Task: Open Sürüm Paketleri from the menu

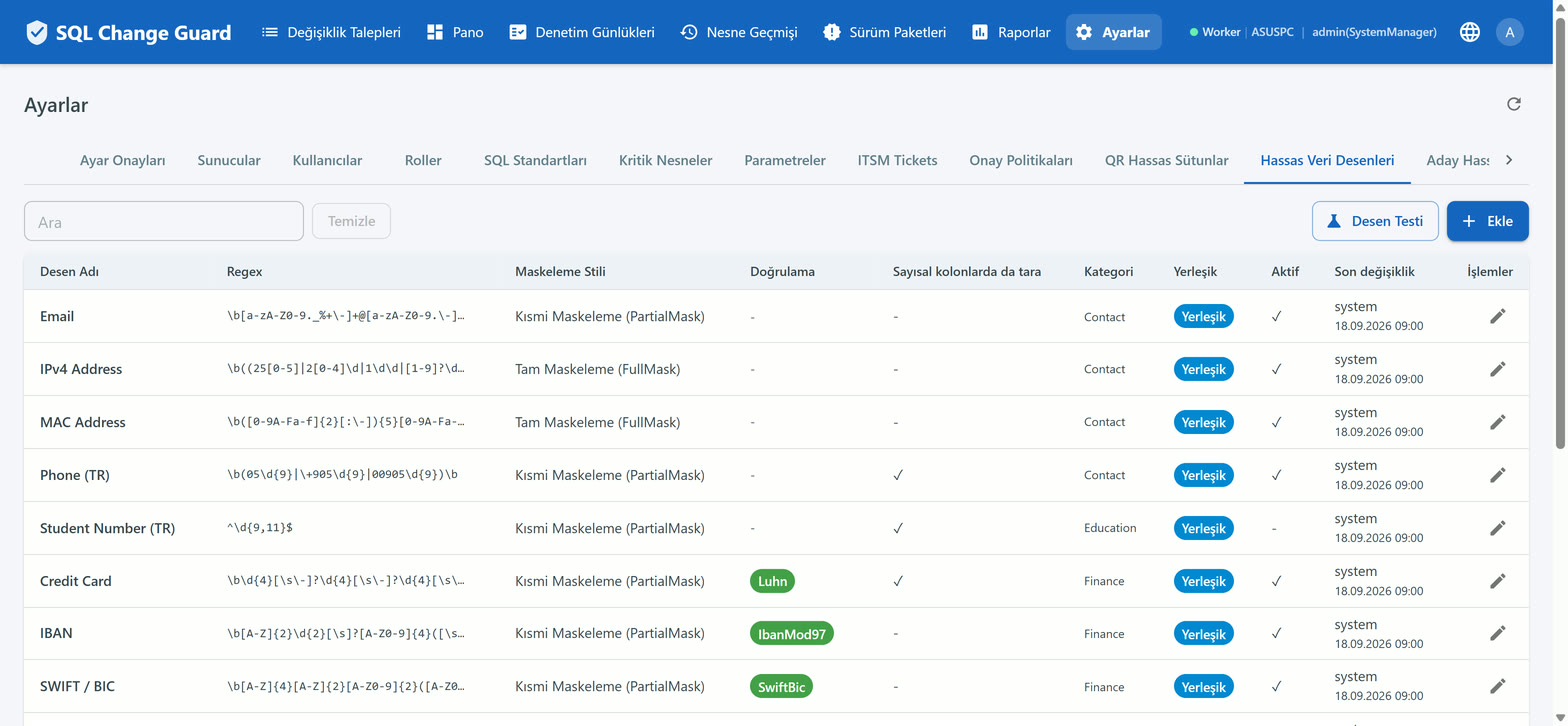Action: 884,32
